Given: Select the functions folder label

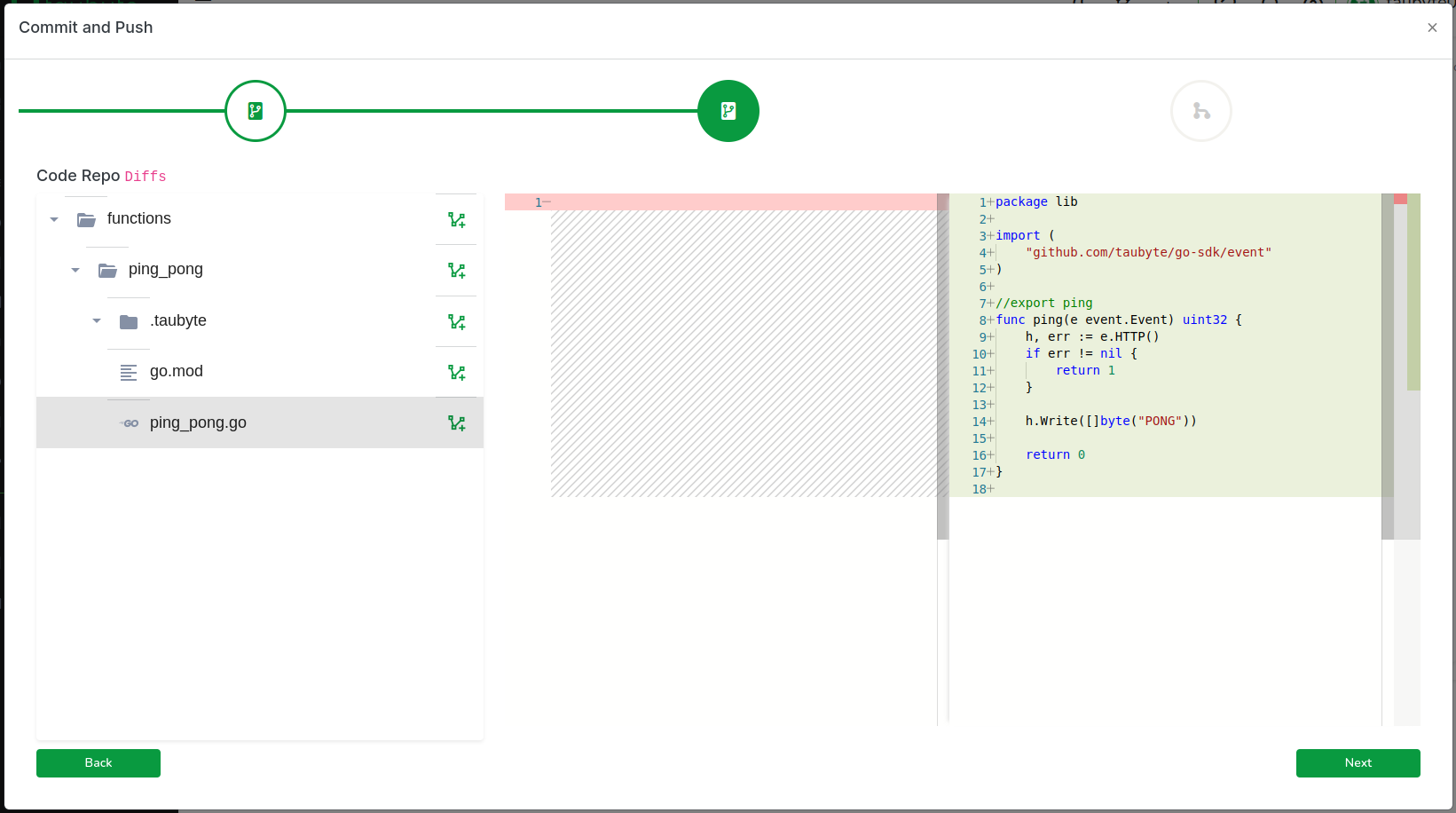Looking at the screenshot, I should 138,219.
